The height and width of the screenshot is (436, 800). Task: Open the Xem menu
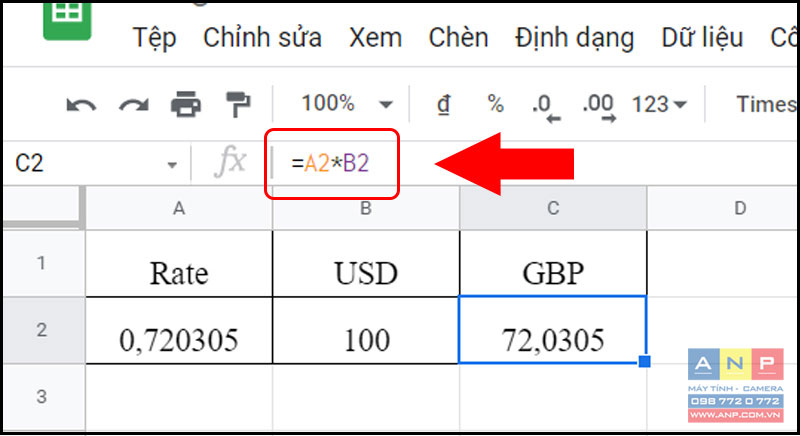(375, 38)
